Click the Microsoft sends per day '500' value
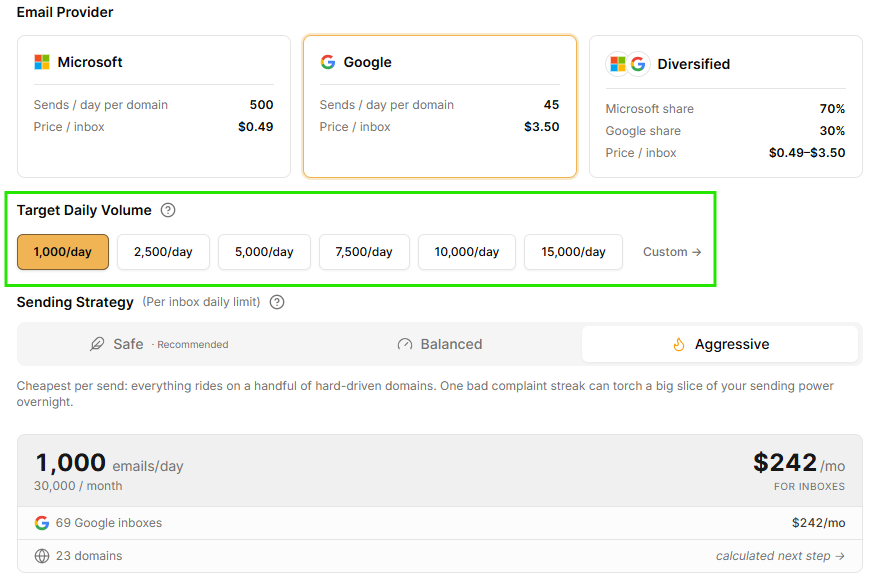This screenshot has width=877, height=581. click(x=261, y=105)
